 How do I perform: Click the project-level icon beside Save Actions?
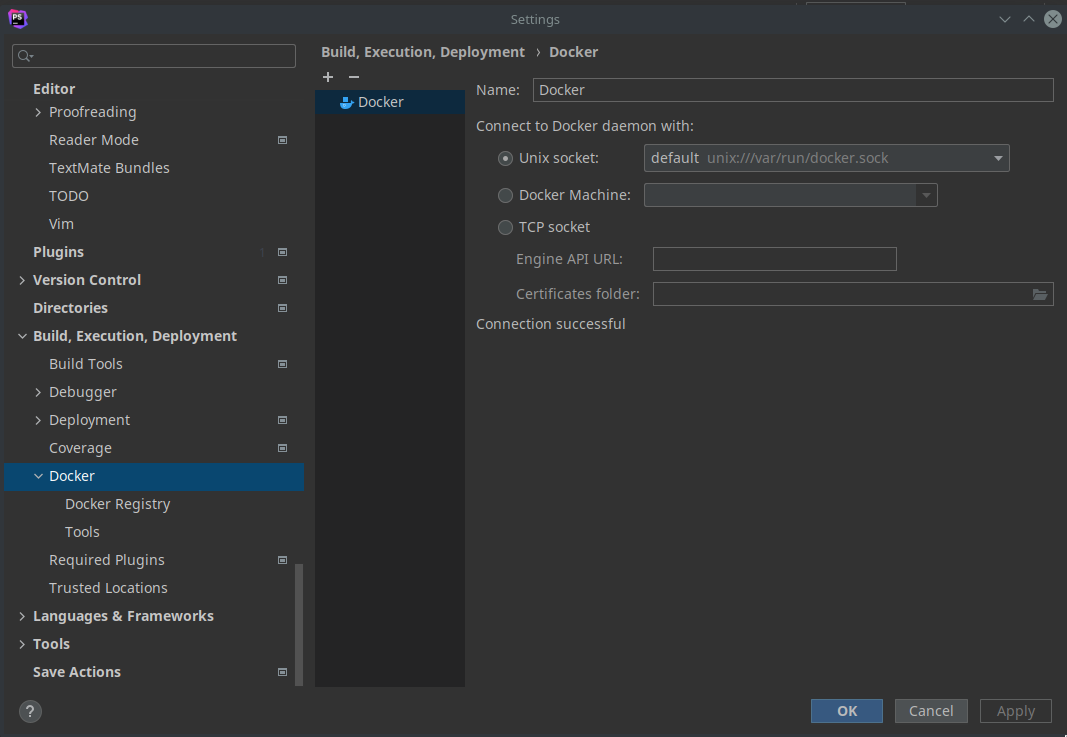[282, 672]
